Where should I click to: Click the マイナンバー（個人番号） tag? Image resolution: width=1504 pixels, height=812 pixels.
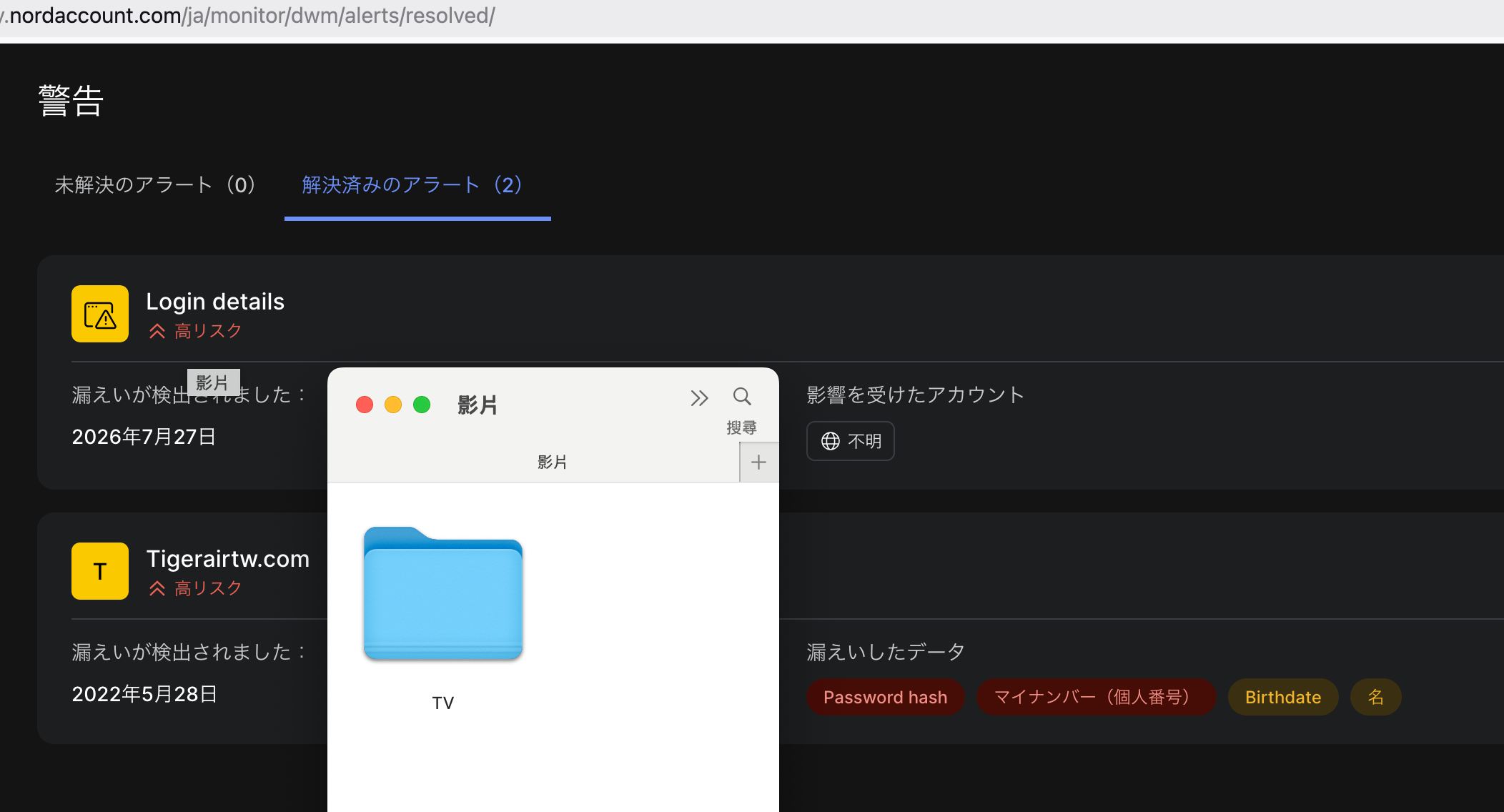tap(1096, 697)
